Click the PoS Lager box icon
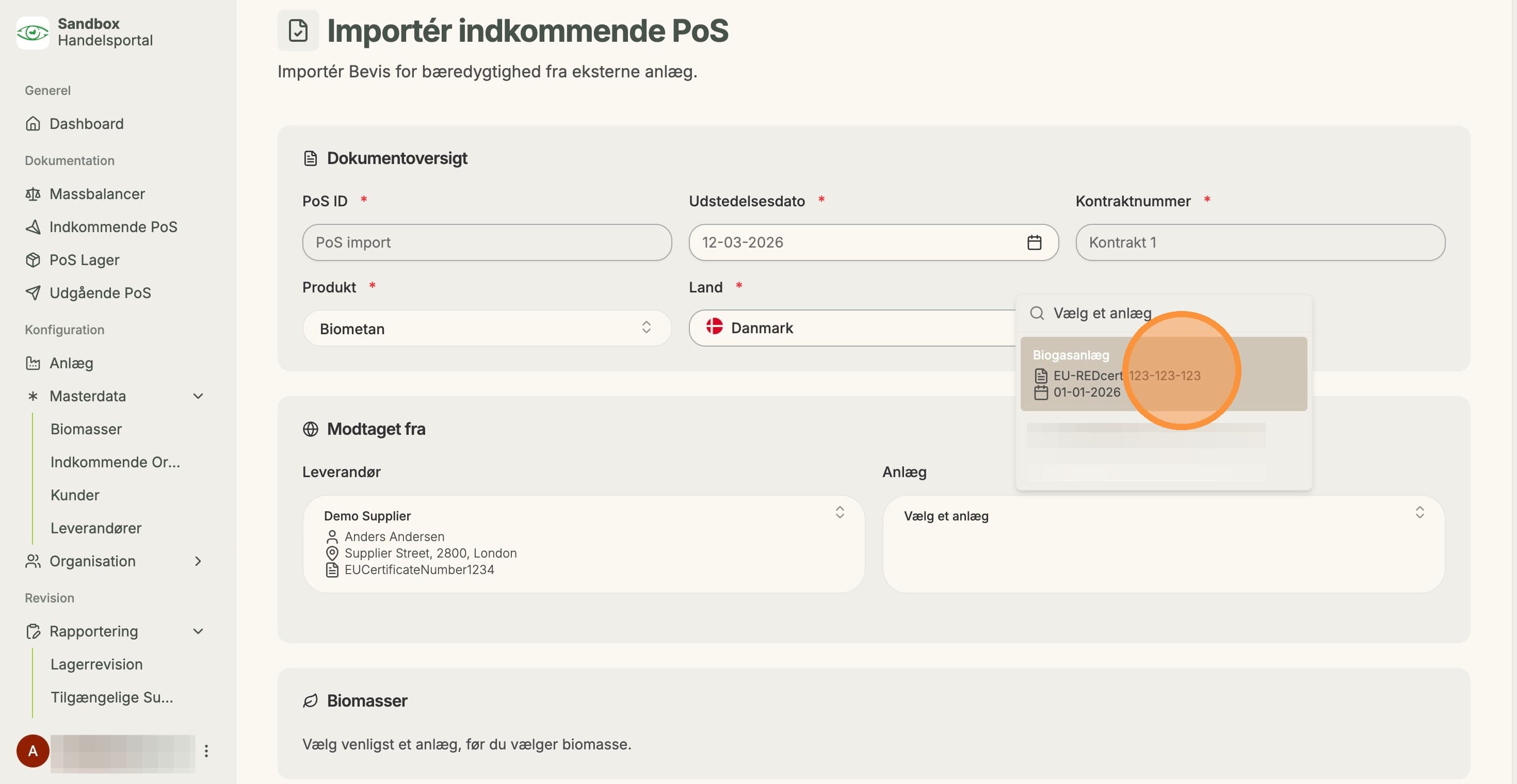Image resolution: width=1517 pixels, height=784 pixels. point(33,259)
